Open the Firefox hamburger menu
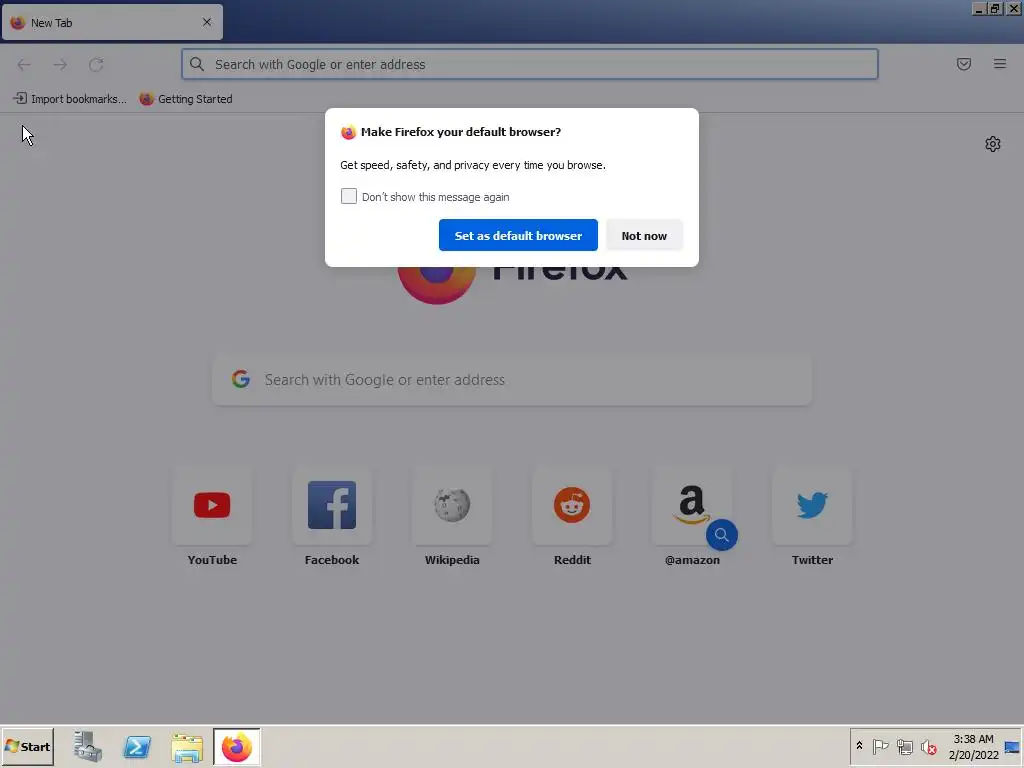 1000,64
